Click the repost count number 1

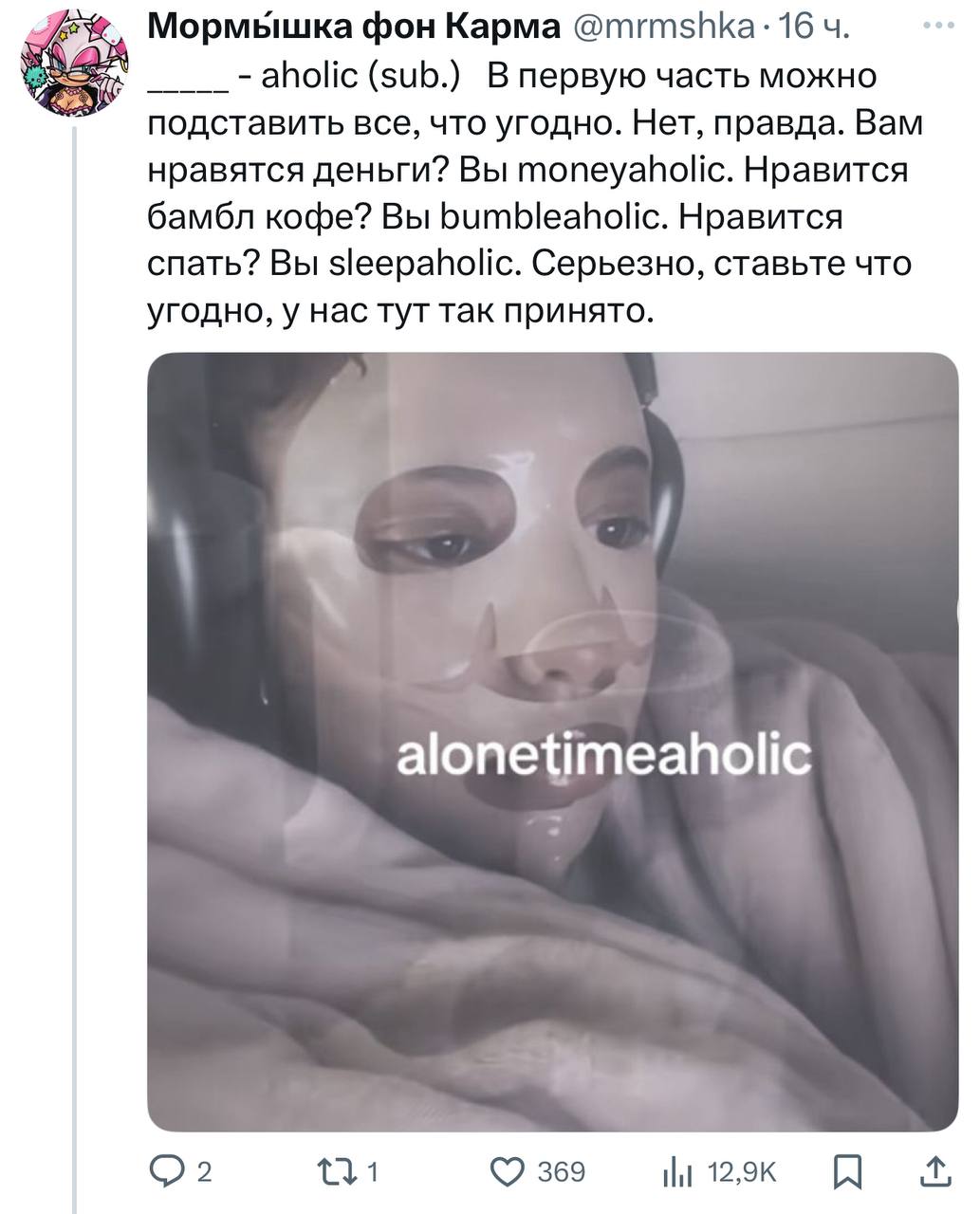coord(373,1173)
